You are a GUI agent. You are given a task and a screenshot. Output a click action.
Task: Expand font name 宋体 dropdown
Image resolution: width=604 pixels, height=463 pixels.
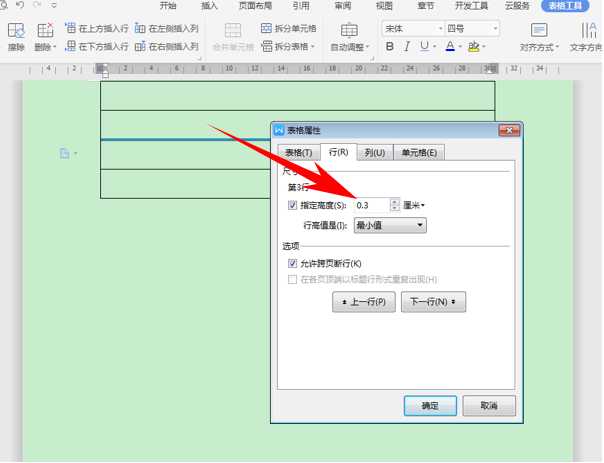click(x=440, y=29)
